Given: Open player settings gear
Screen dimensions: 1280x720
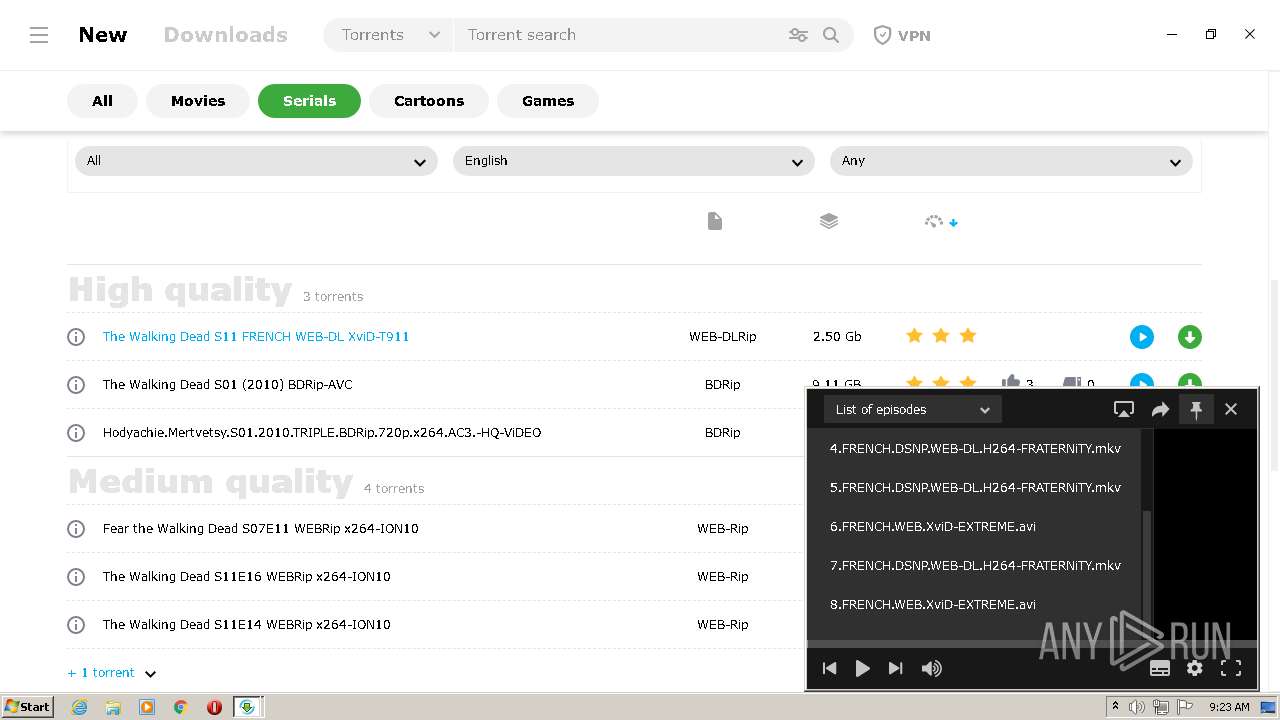Looking at the screenshot, I should 1195,668.
